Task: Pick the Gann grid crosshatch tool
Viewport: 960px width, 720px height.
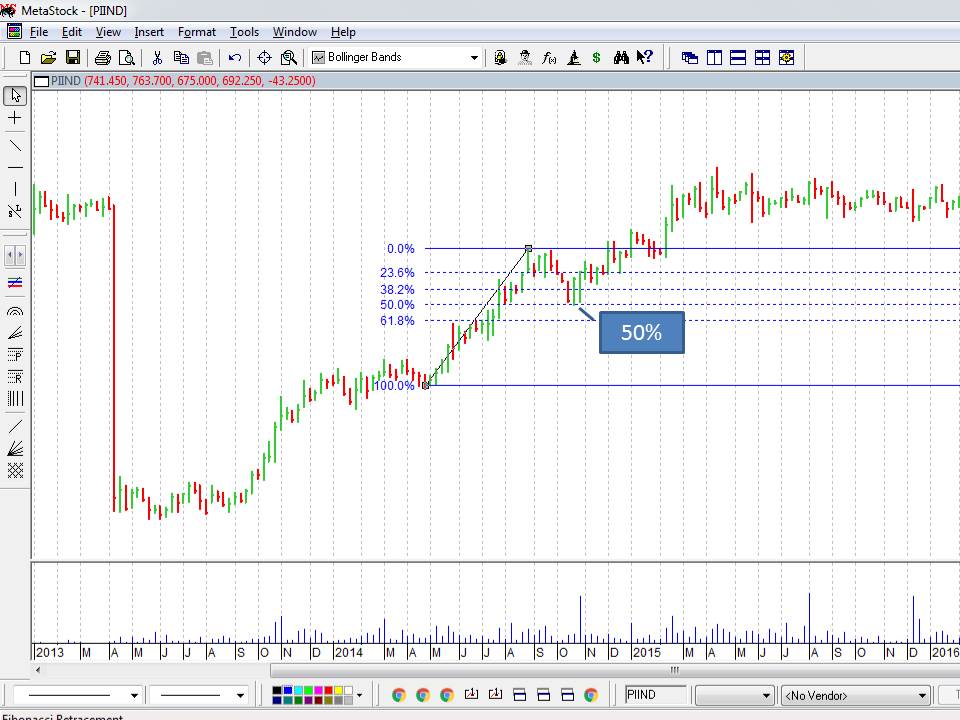Action: click(x=15, y=471)
